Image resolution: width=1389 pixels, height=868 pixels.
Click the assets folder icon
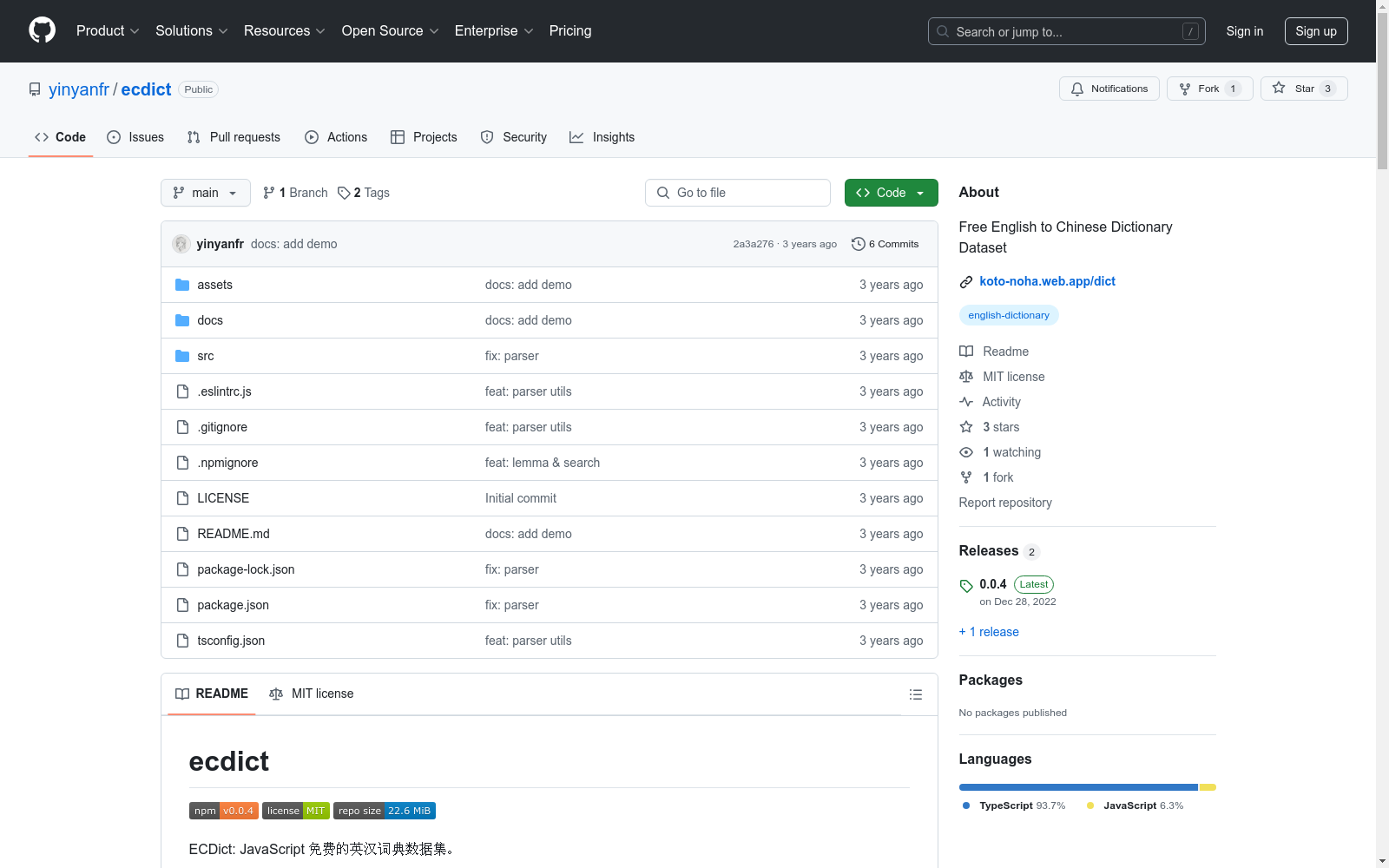pos(182,285)
